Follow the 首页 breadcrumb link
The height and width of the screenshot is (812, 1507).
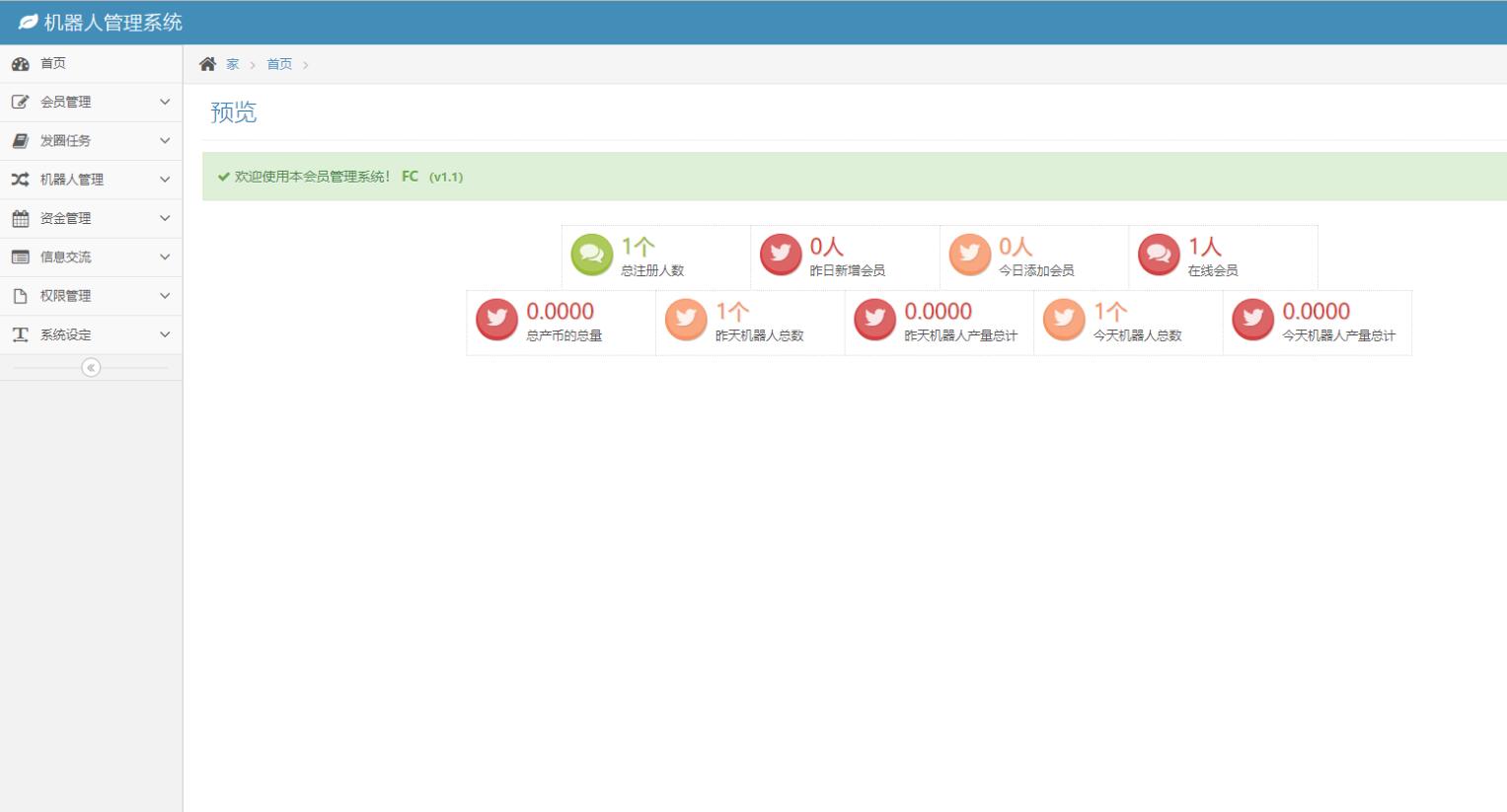click(279, 64)
